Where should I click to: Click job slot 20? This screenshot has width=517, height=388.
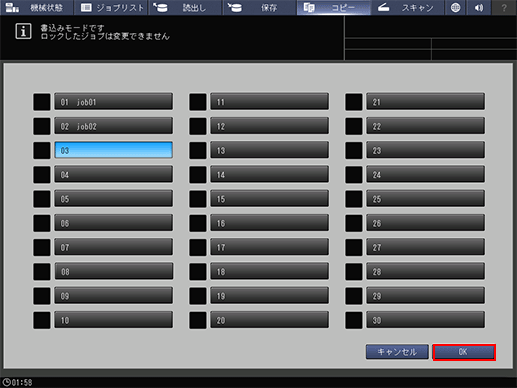[269, 320]
